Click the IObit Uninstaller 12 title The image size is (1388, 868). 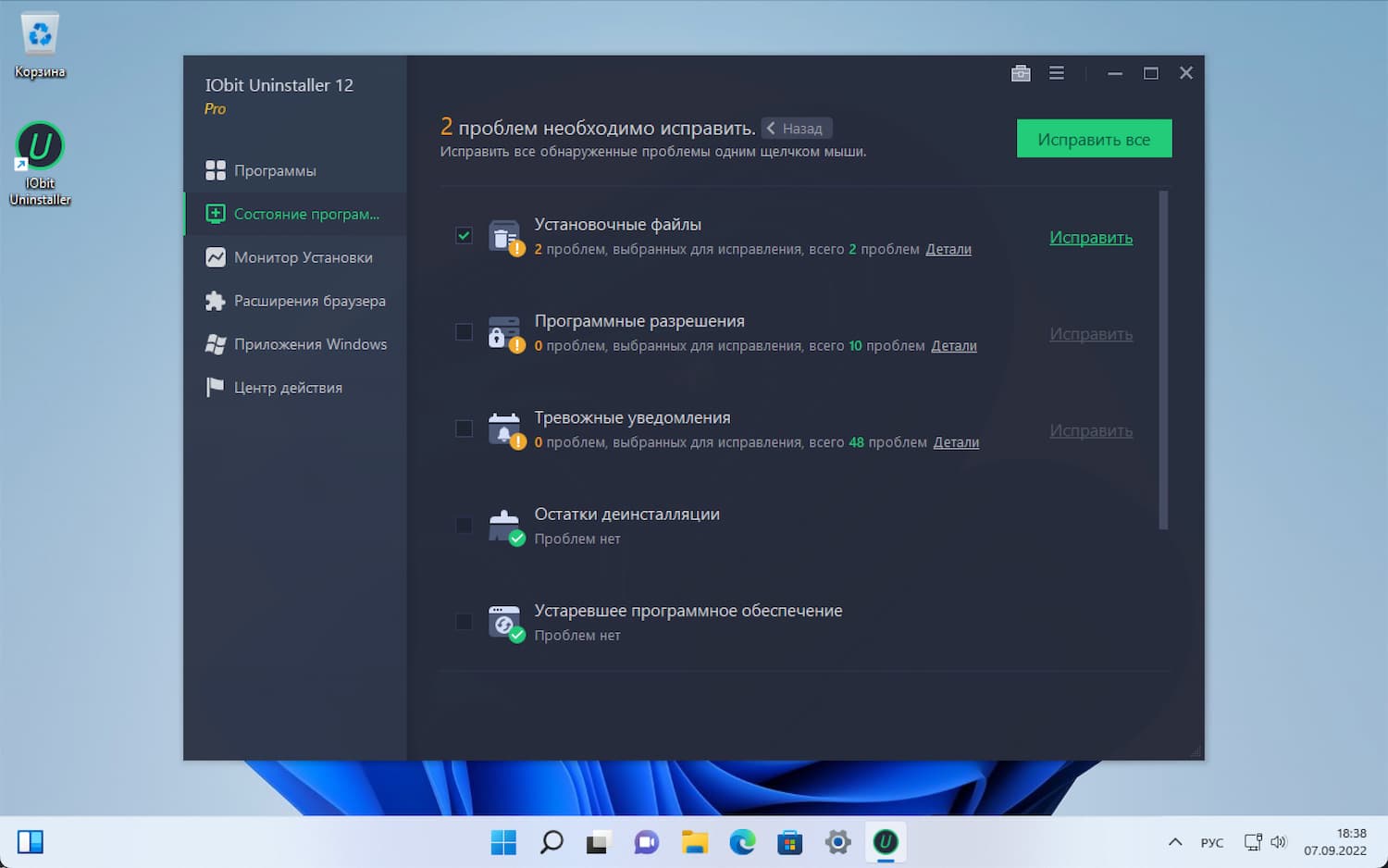(x=279, y=85)
